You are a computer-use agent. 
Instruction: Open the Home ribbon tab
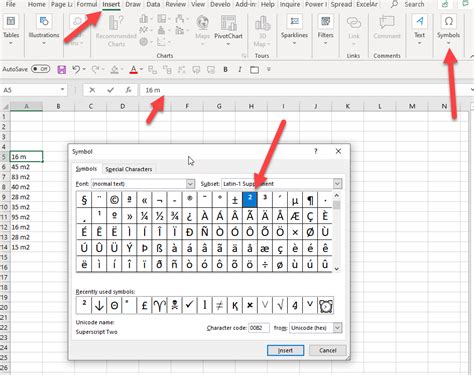(37, 4)
